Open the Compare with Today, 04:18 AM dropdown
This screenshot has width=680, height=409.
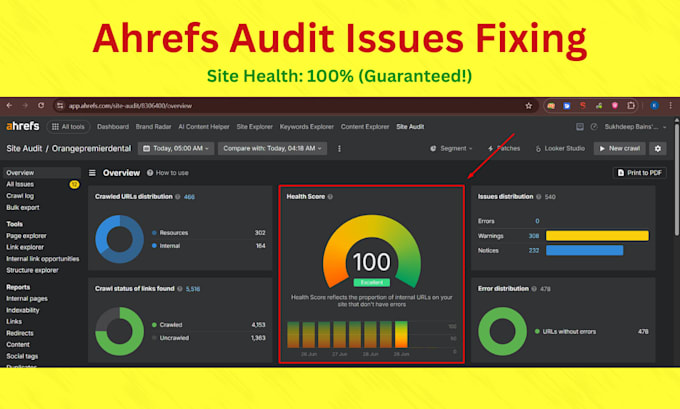pyautogui.click(x=272, y=148)
